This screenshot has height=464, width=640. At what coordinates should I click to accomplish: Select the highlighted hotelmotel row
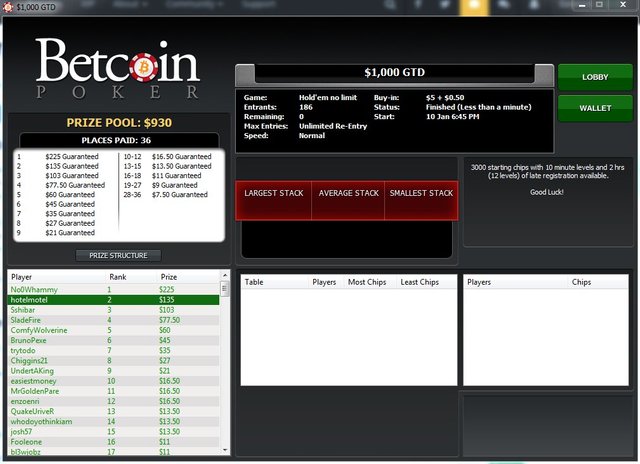click(113, 300)
